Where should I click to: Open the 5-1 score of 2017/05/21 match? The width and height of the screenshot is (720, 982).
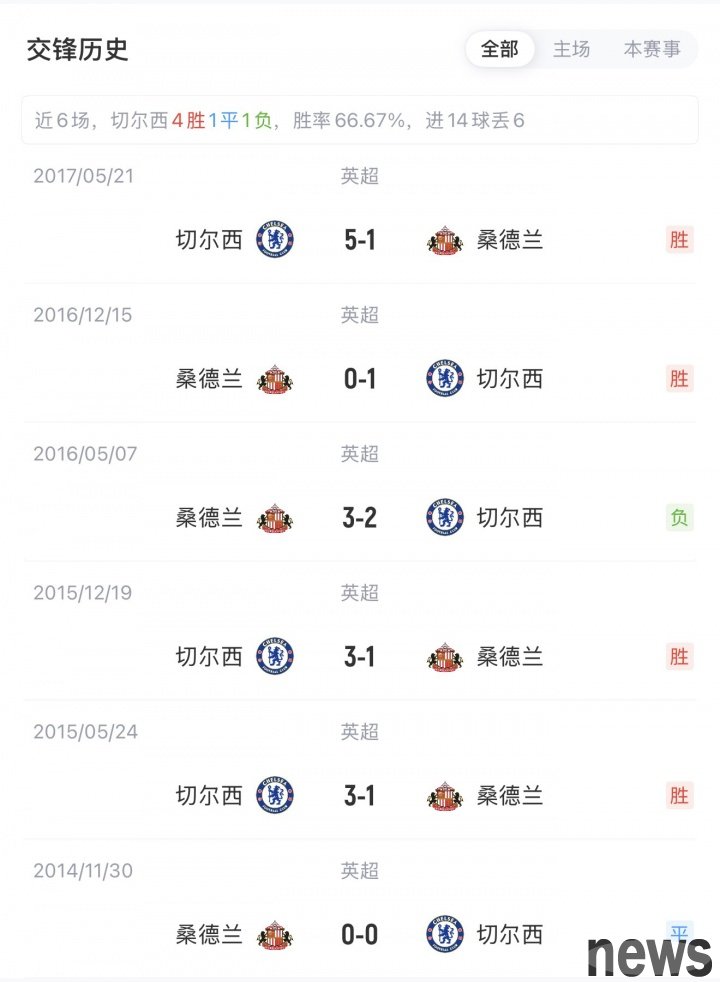[359, 240]
